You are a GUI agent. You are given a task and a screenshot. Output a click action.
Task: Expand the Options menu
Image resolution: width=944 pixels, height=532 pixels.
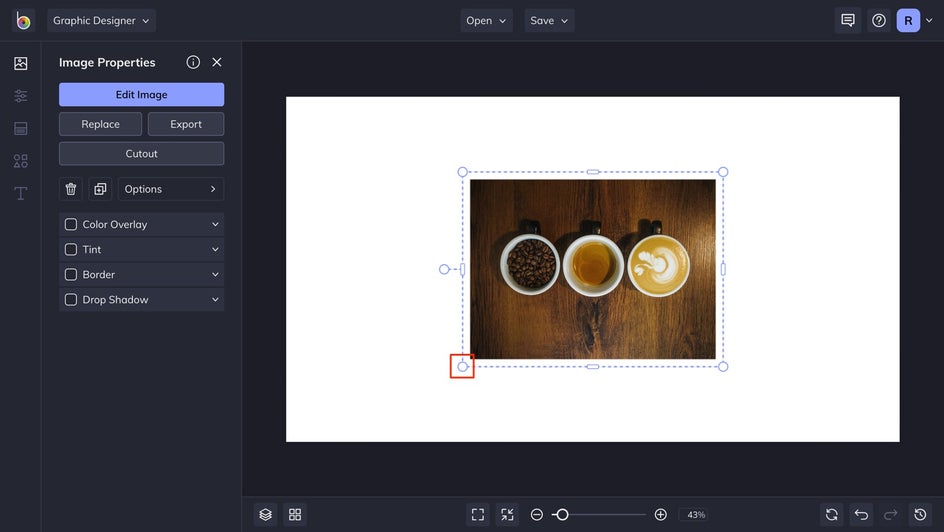[x=171, y=189]
